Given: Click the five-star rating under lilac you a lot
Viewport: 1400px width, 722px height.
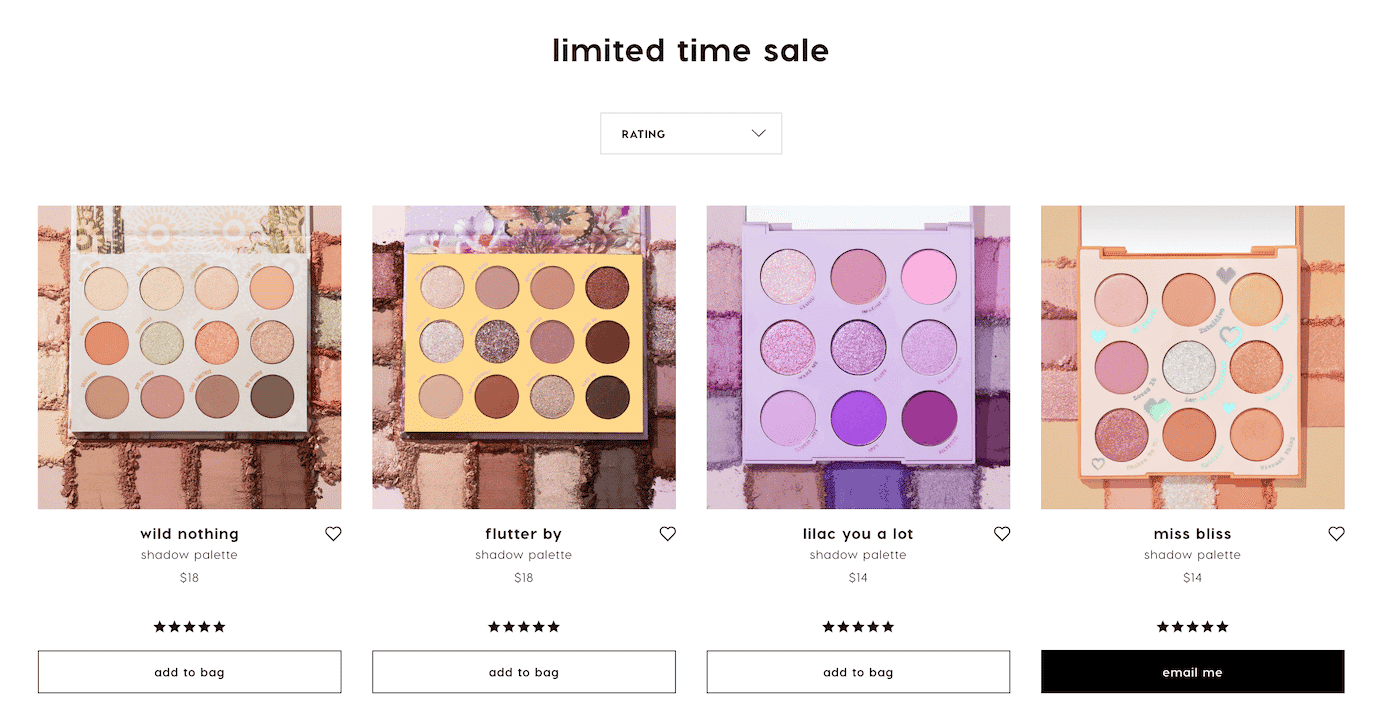Looking at the screenshot, I should [858, 626].
